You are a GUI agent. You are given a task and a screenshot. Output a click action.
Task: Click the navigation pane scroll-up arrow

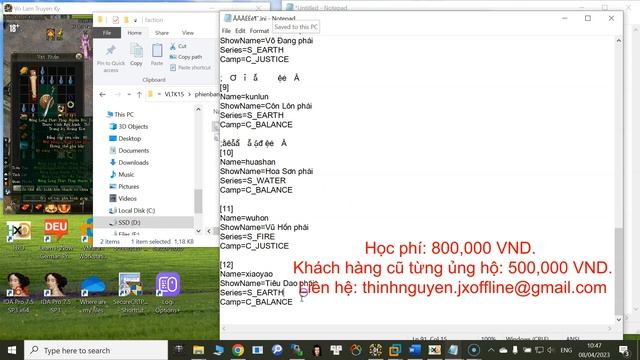[198, 109]
